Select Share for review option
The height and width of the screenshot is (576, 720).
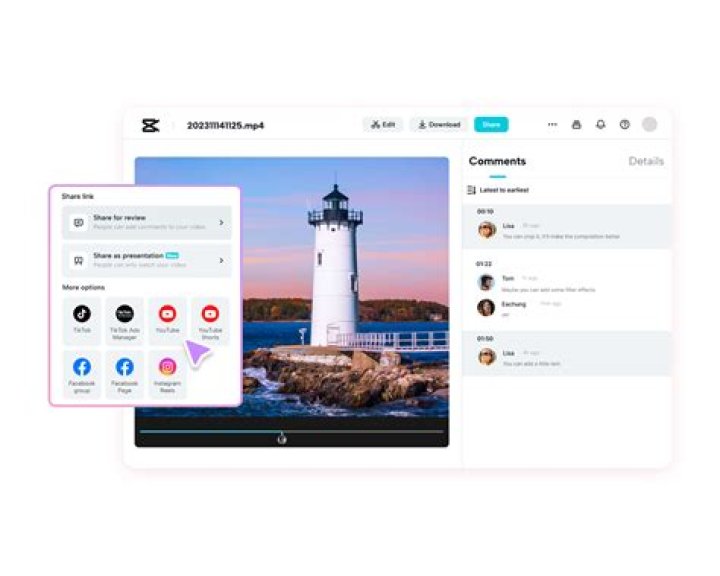[x=147, y=222]
